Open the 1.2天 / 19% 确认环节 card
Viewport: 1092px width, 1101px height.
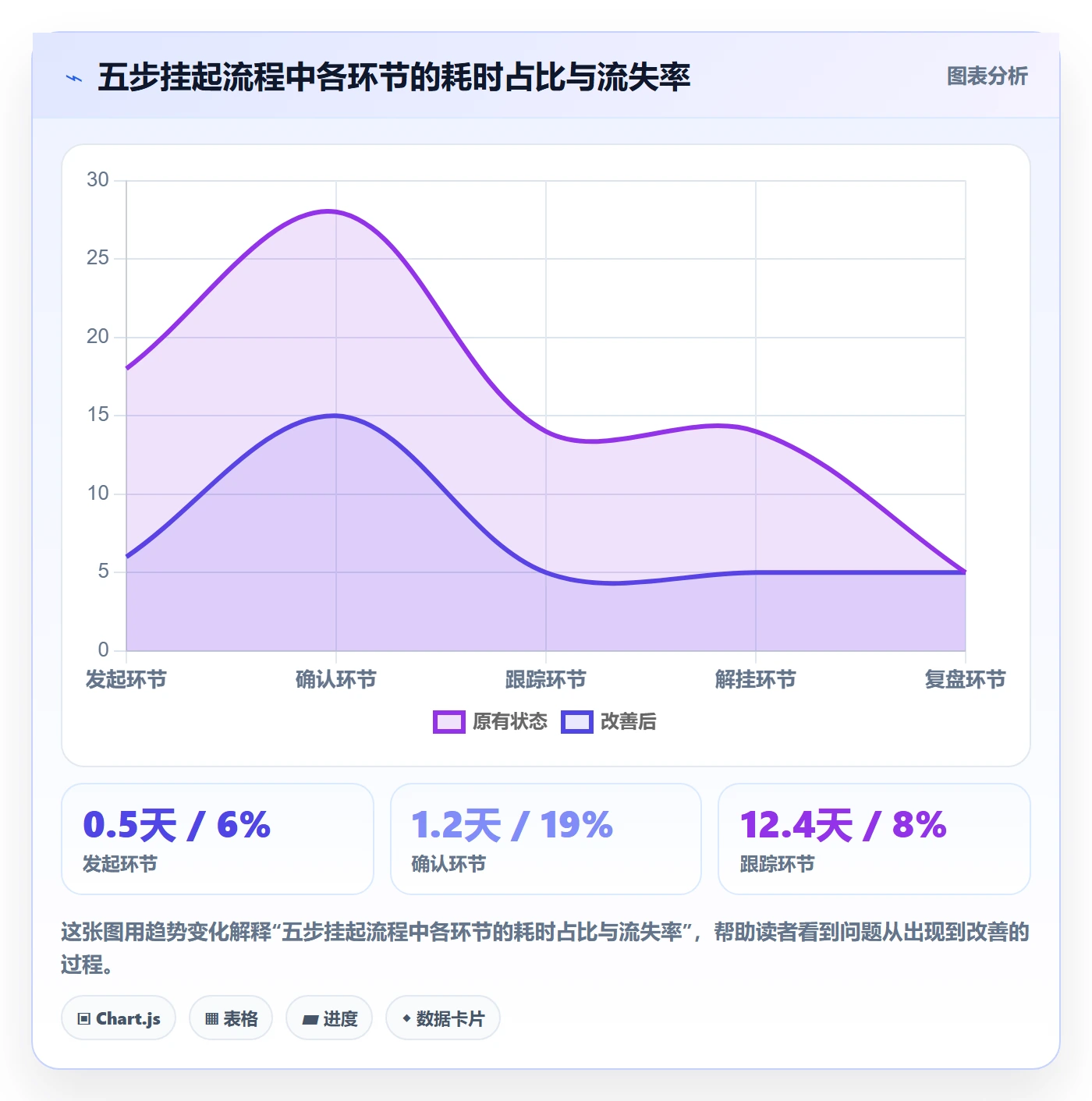pyautogui.click(x=546, y=839)
